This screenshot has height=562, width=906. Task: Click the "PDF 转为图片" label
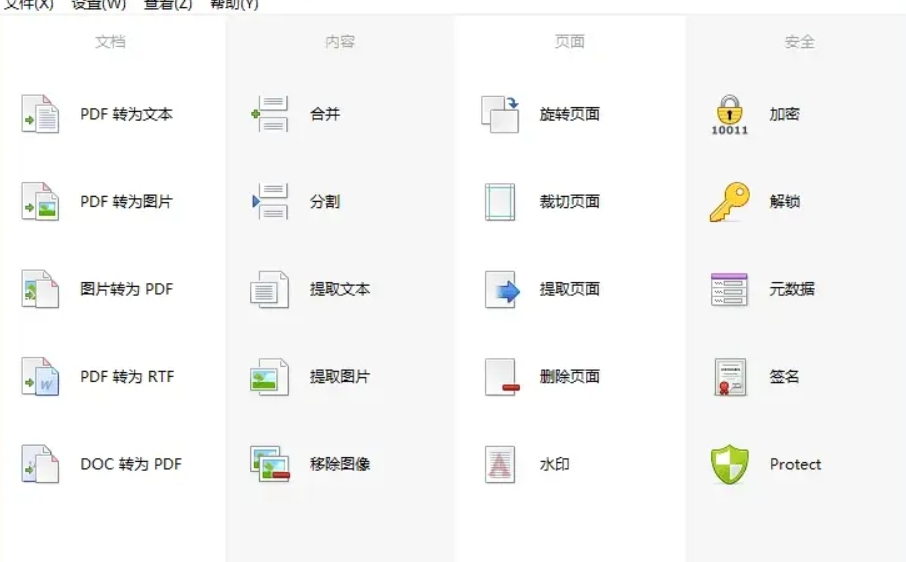(127, 202)
